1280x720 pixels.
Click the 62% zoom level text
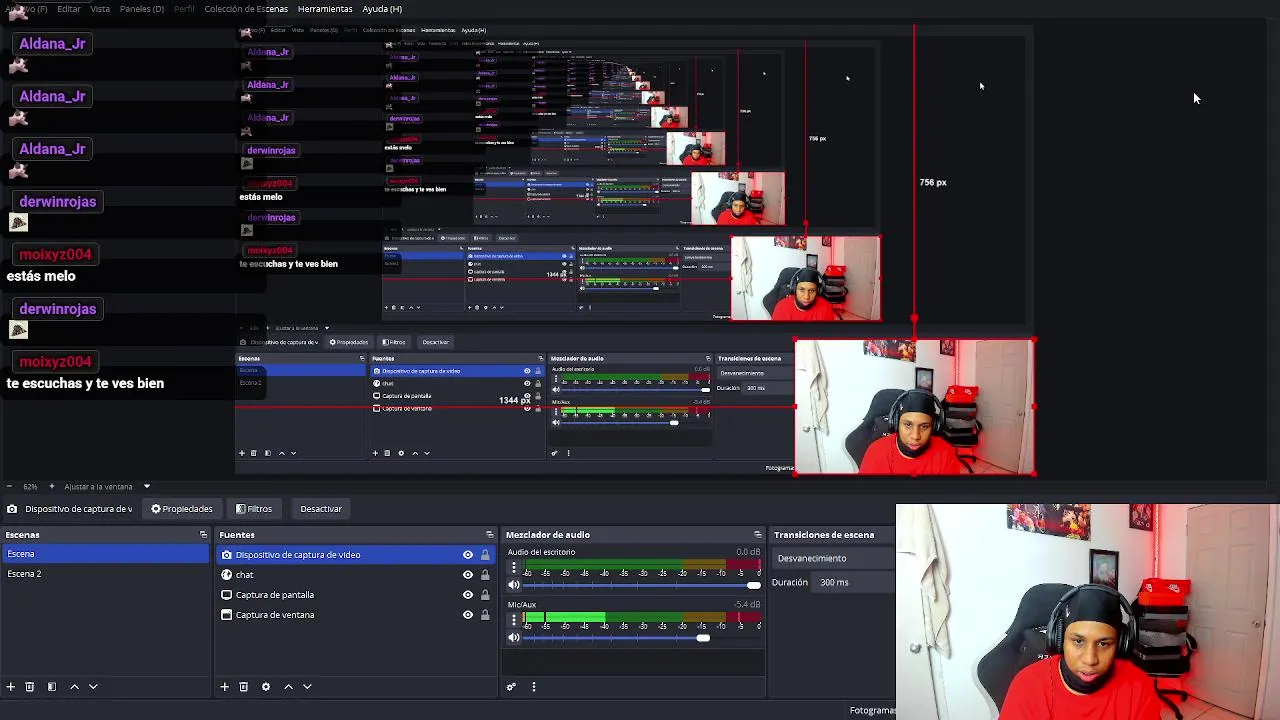[30, 487]
